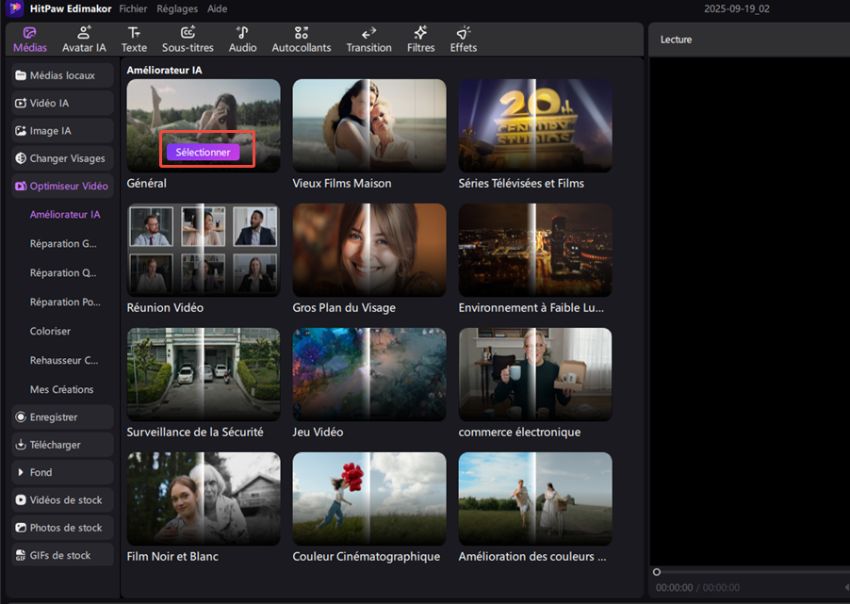Viewport: 850px width, 604px height.
Task: Open the Sous-titres tool
Action: click(188, 40)
